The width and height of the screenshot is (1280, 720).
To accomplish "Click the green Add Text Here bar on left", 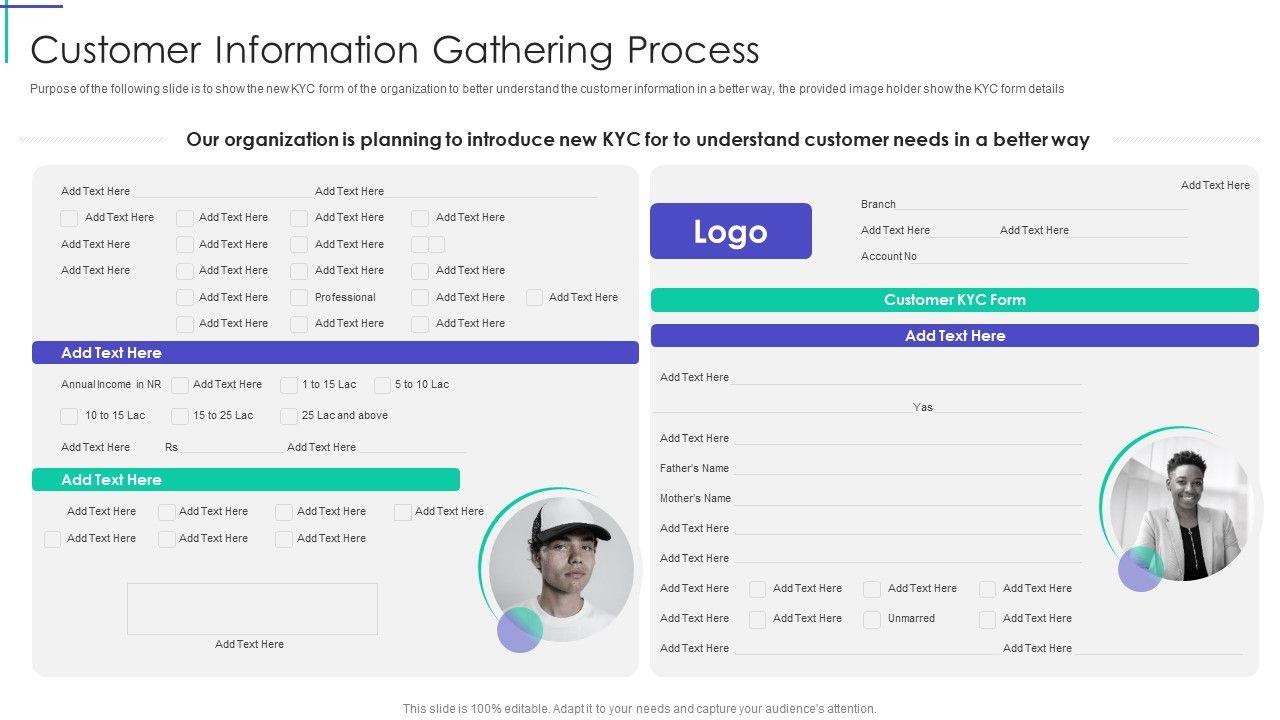I will coord(245,480).
